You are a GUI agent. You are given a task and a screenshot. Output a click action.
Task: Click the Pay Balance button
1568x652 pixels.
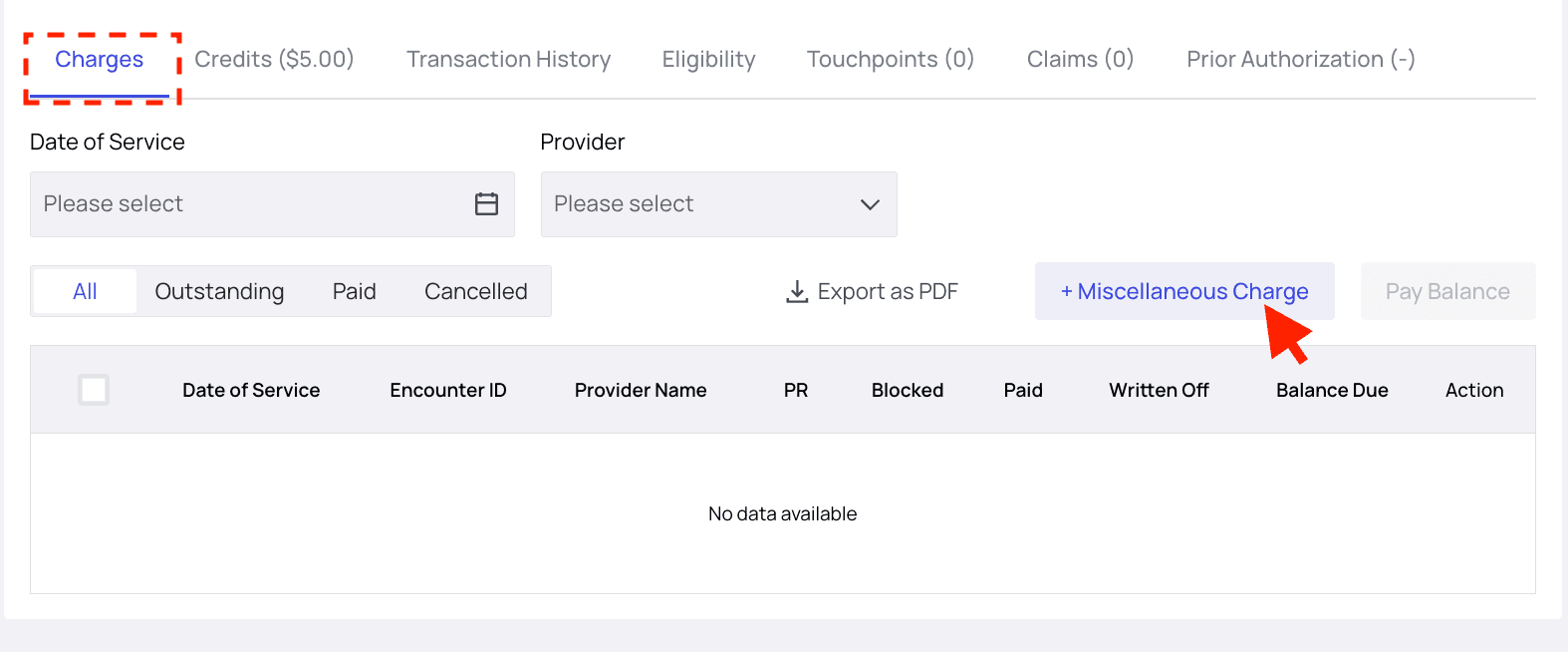pyautogui.click(x=1447, y=292)
